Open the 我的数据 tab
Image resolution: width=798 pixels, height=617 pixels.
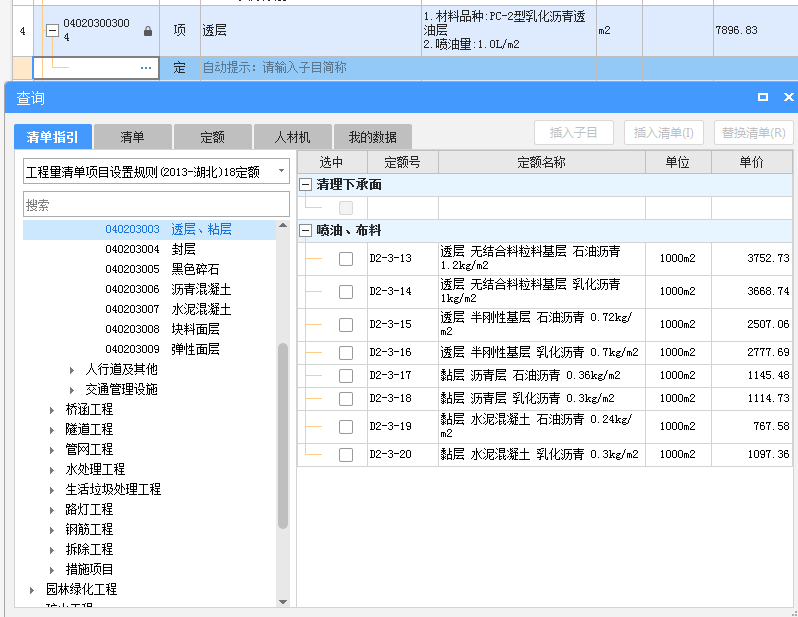(373, 136)
